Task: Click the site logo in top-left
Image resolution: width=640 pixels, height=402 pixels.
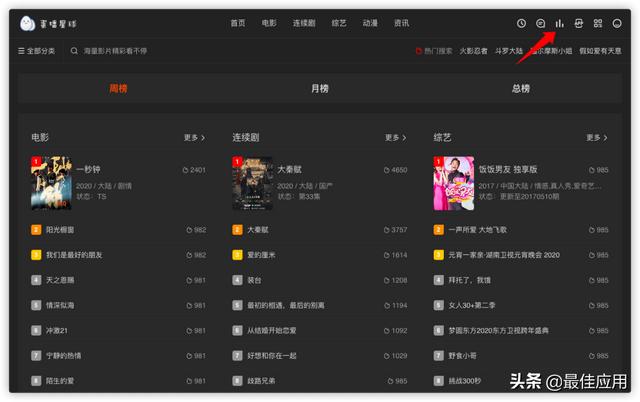Action: coord(48,24)
